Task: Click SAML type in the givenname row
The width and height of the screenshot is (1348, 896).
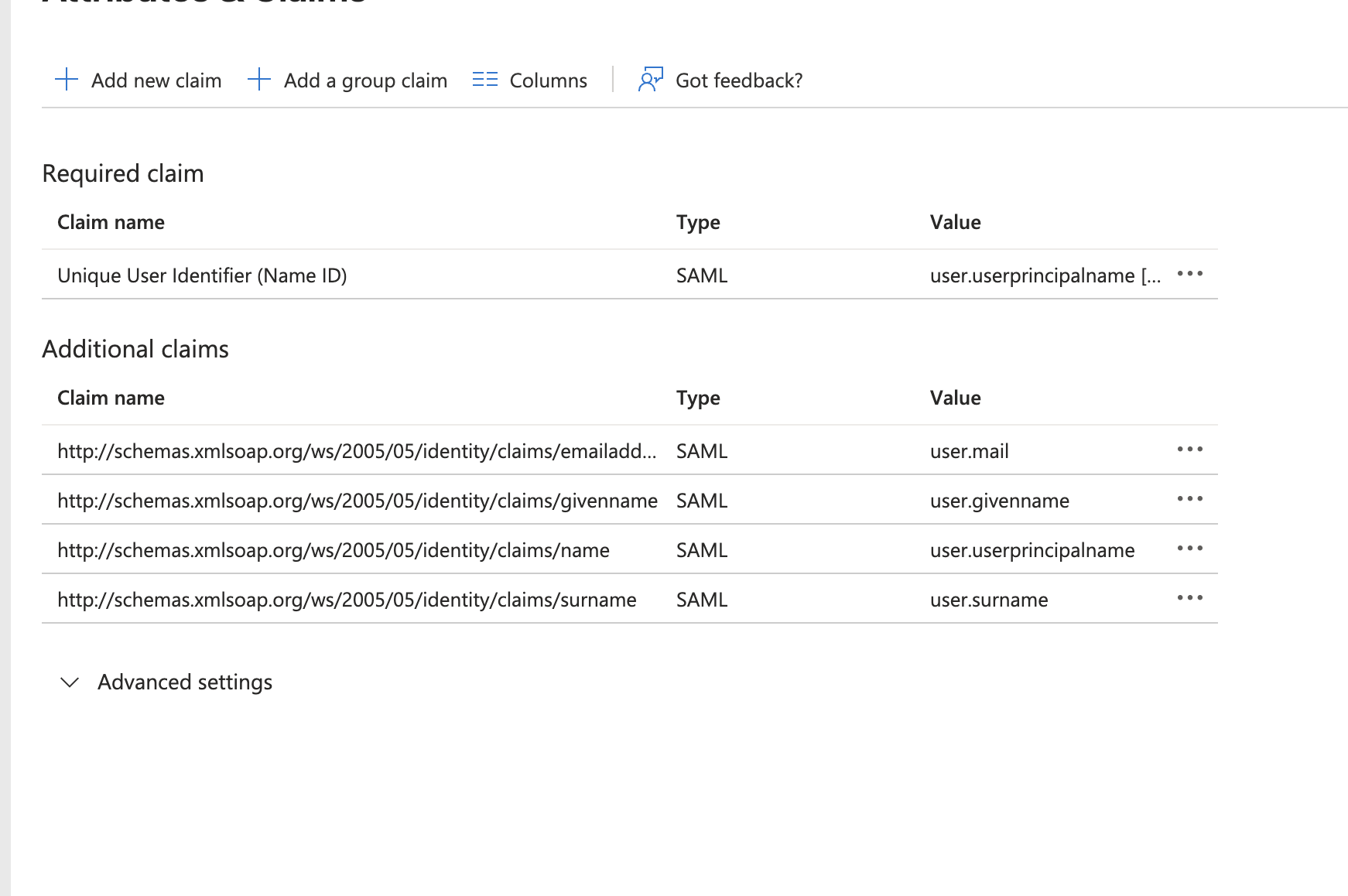Action: coord(702,501)
